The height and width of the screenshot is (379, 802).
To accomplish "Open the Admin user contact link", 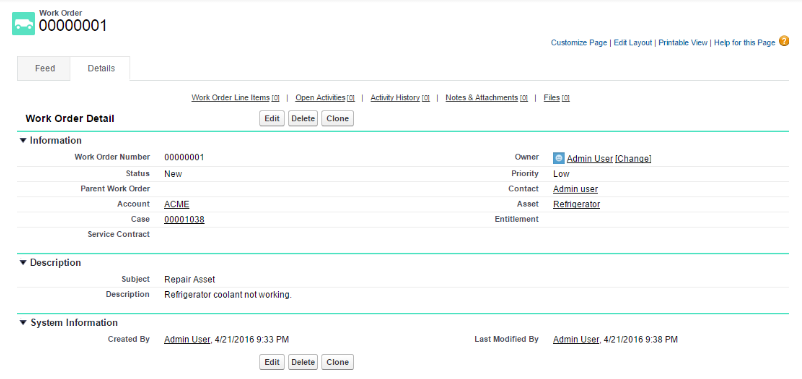I will (x=575, y=189).
